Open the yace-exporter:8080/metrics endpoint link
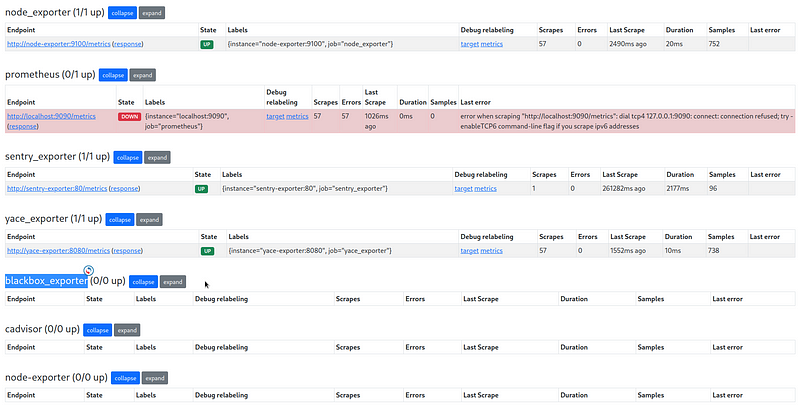This screenshot has width=800, height=418. click(58, 251)
